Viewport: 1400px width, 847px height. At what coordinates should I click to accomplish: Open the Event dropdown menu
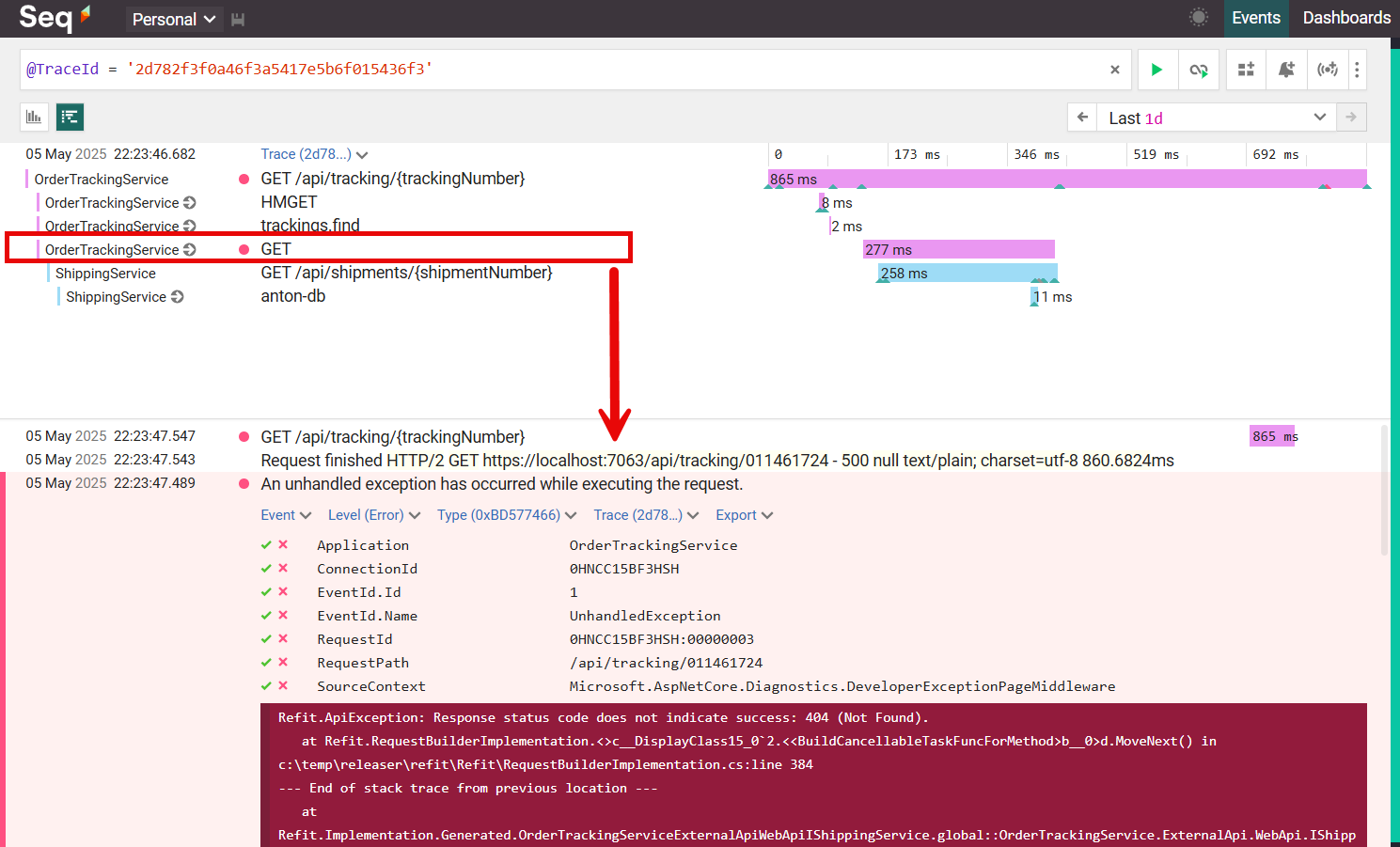[286, 515]
